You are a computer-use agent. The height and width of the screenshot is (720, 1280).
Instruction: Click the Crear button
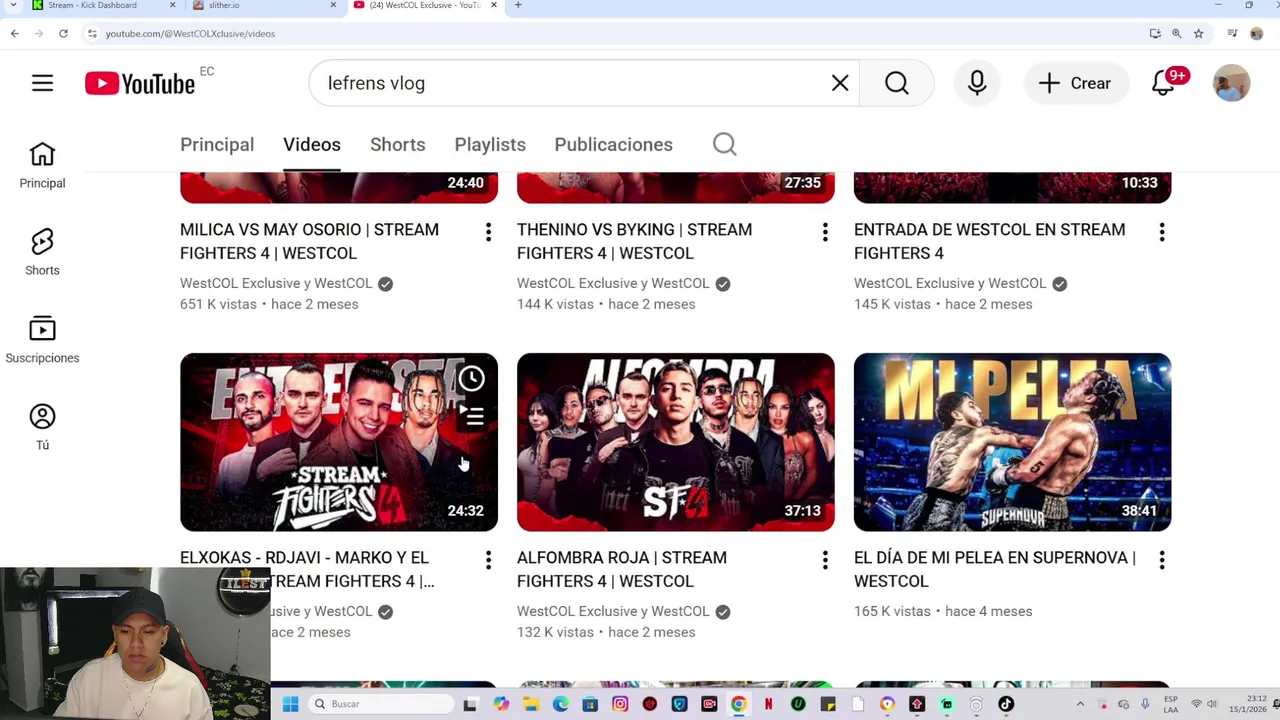[1075, 83]
